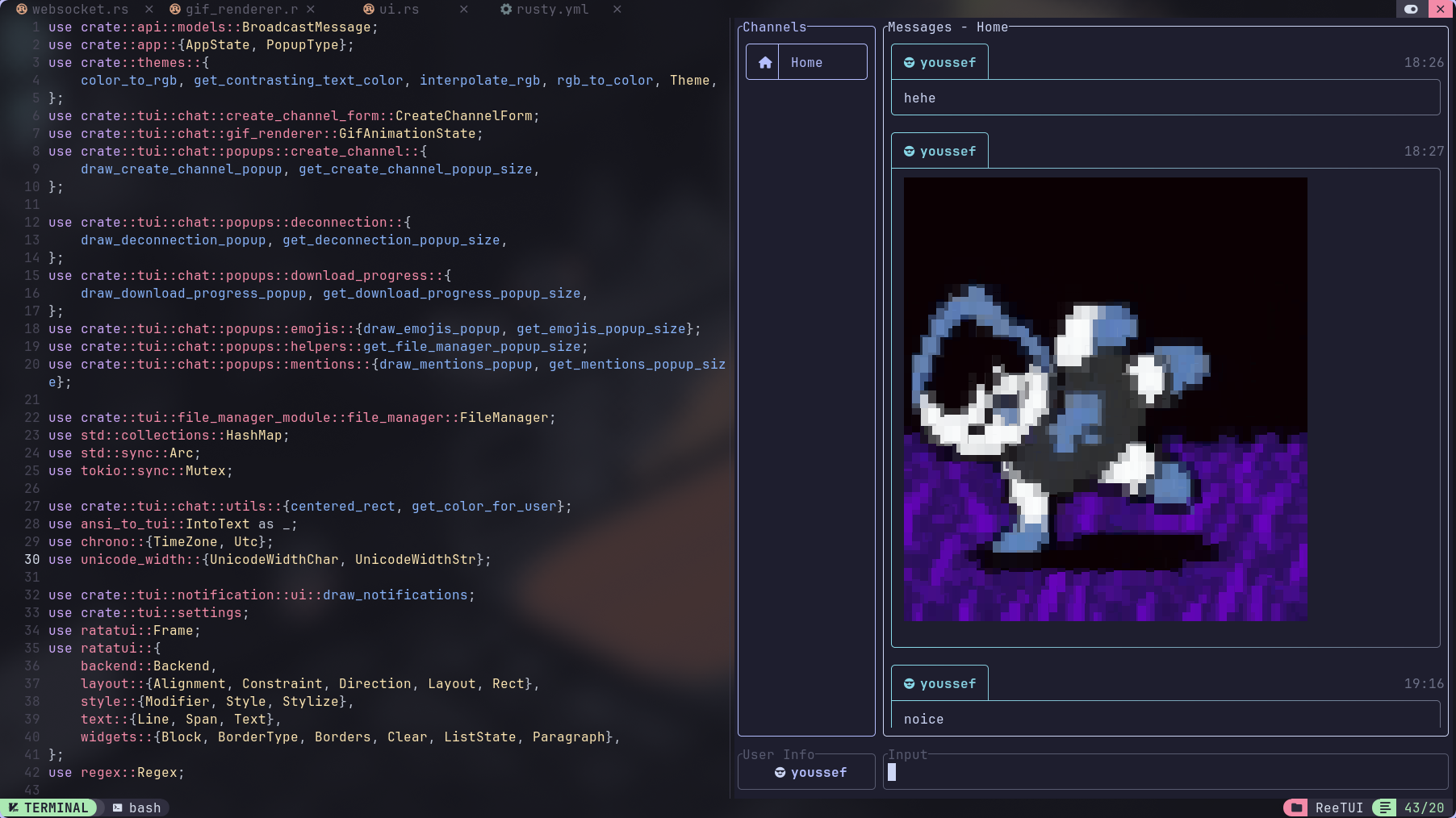The image size is (1456, 818).
Task: Click 'get_contrasting_text_color' on line 4
Action: coord(298,80)
